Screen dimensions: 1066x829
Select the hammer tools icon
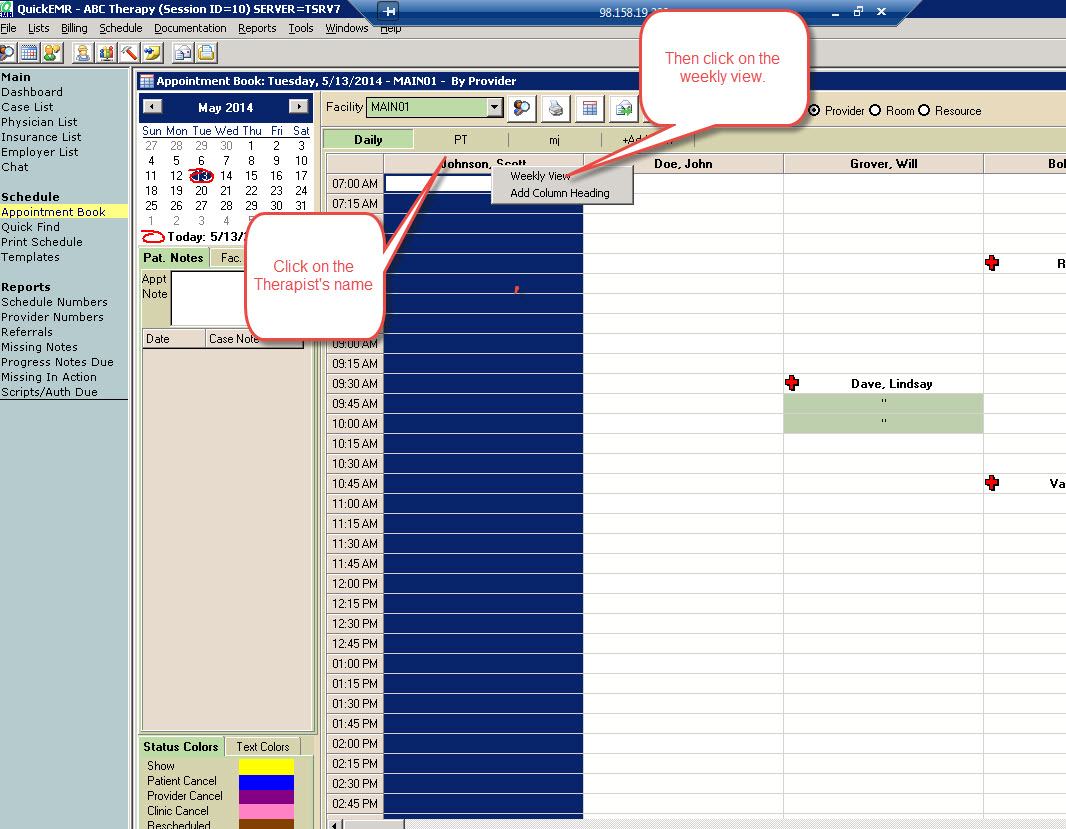pos(129,52)
